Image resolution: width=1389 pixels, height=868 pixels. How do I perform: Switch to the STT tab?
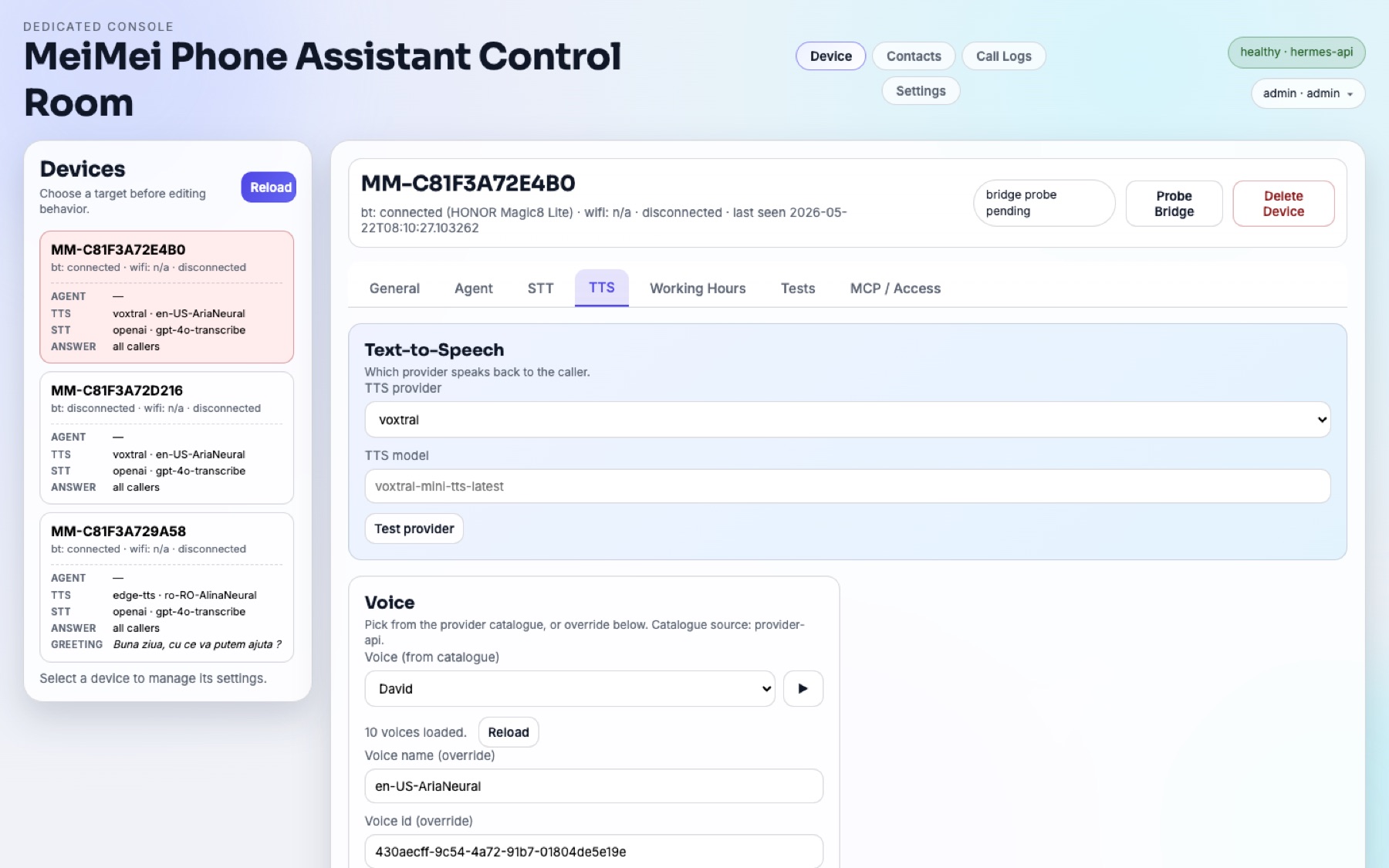pos(540,289)
